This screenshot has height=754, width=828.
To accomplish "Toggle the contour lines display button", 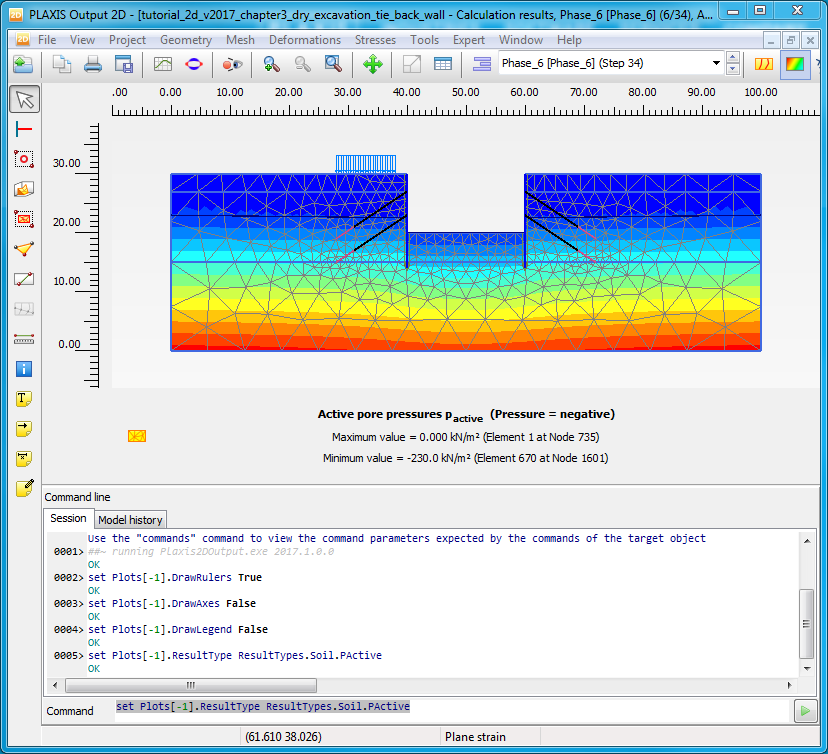I will tap(764, 64).
